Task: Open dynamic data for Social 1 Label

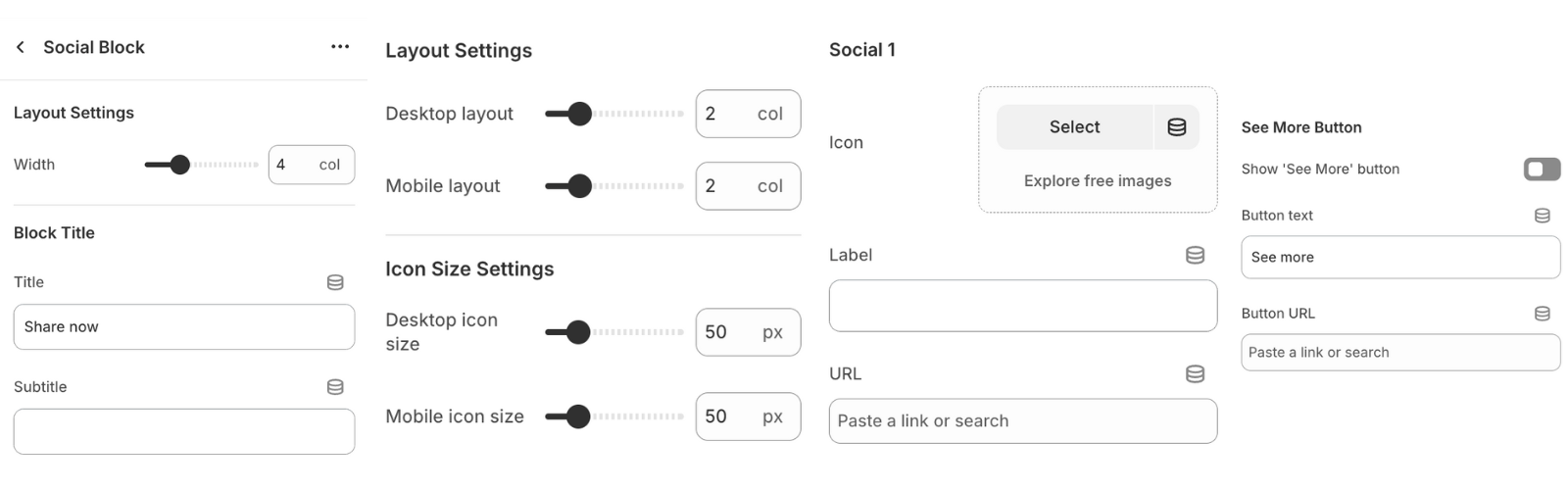Action: click(1195, 255)
